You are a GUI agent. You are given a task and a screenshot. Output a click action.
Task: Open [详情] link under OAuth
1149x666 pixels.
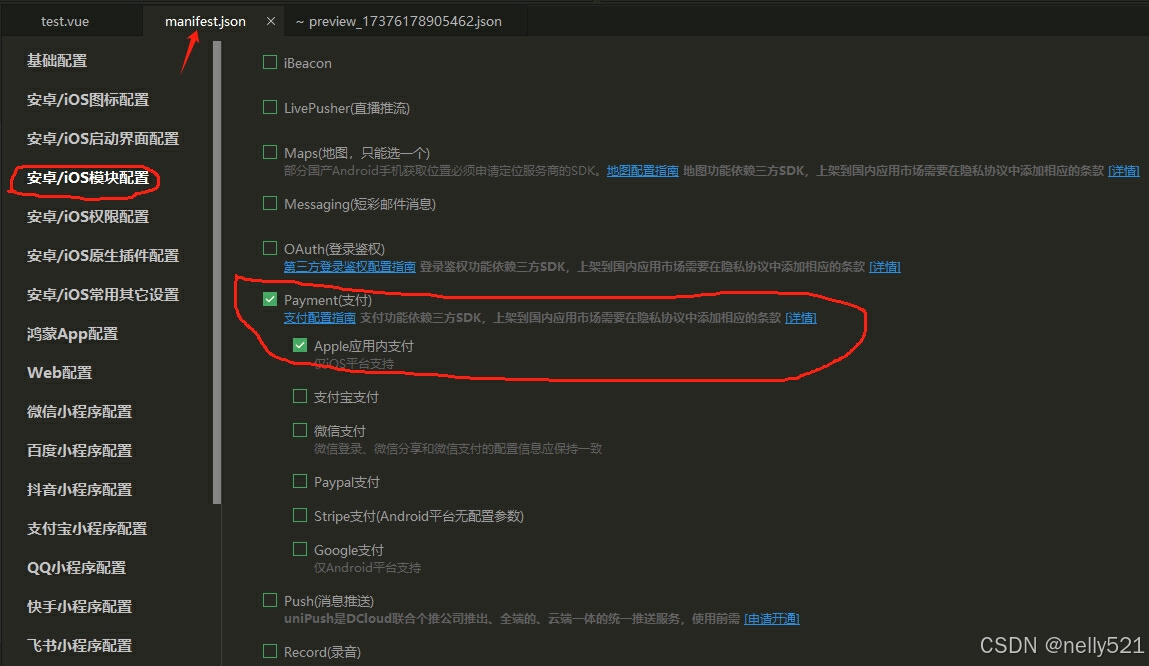click(x=884, y=267)
